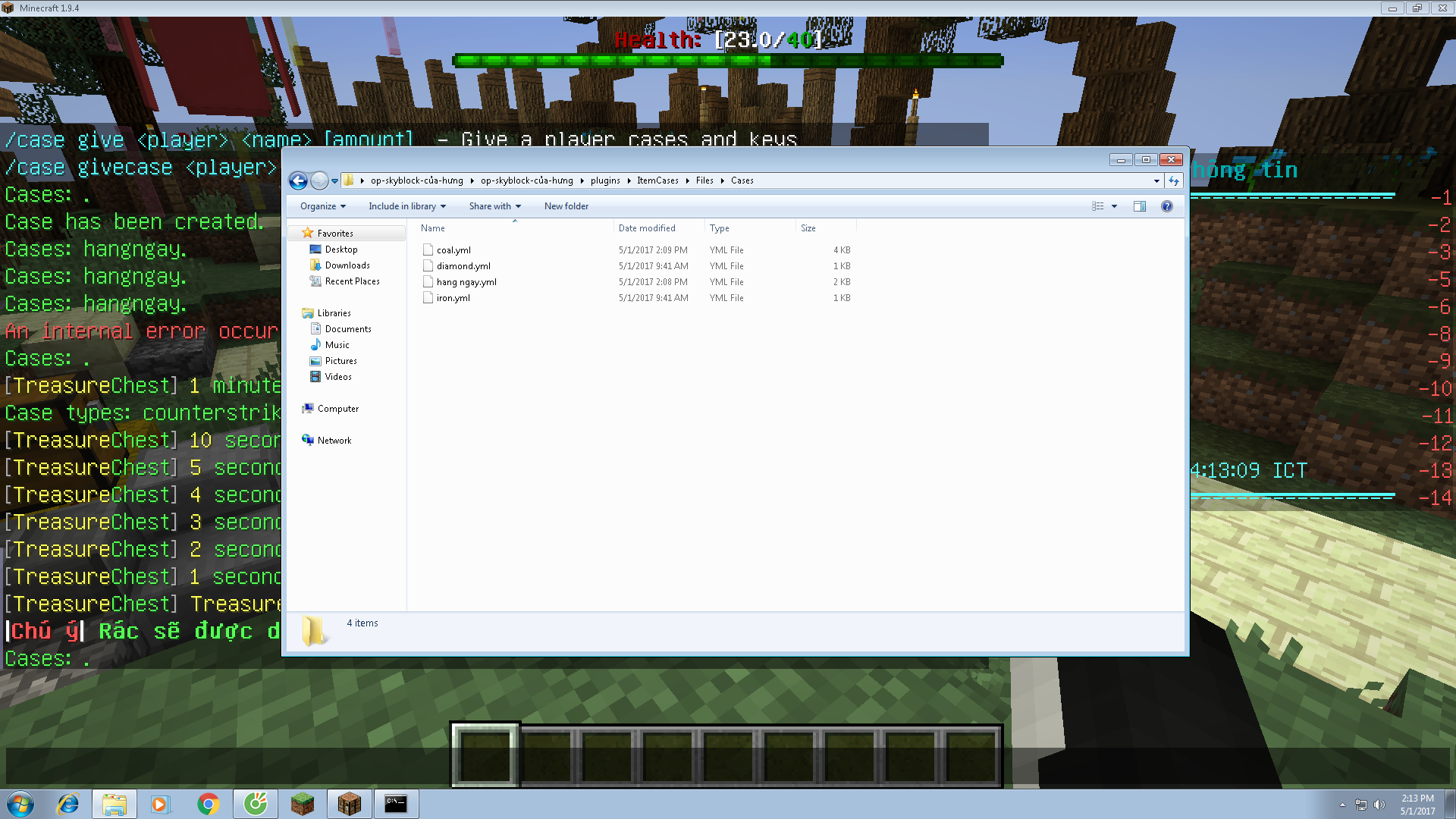Click the Change your view icon
The width and height of the screenshot is (1456, 819).
(x=1097, y=206)
